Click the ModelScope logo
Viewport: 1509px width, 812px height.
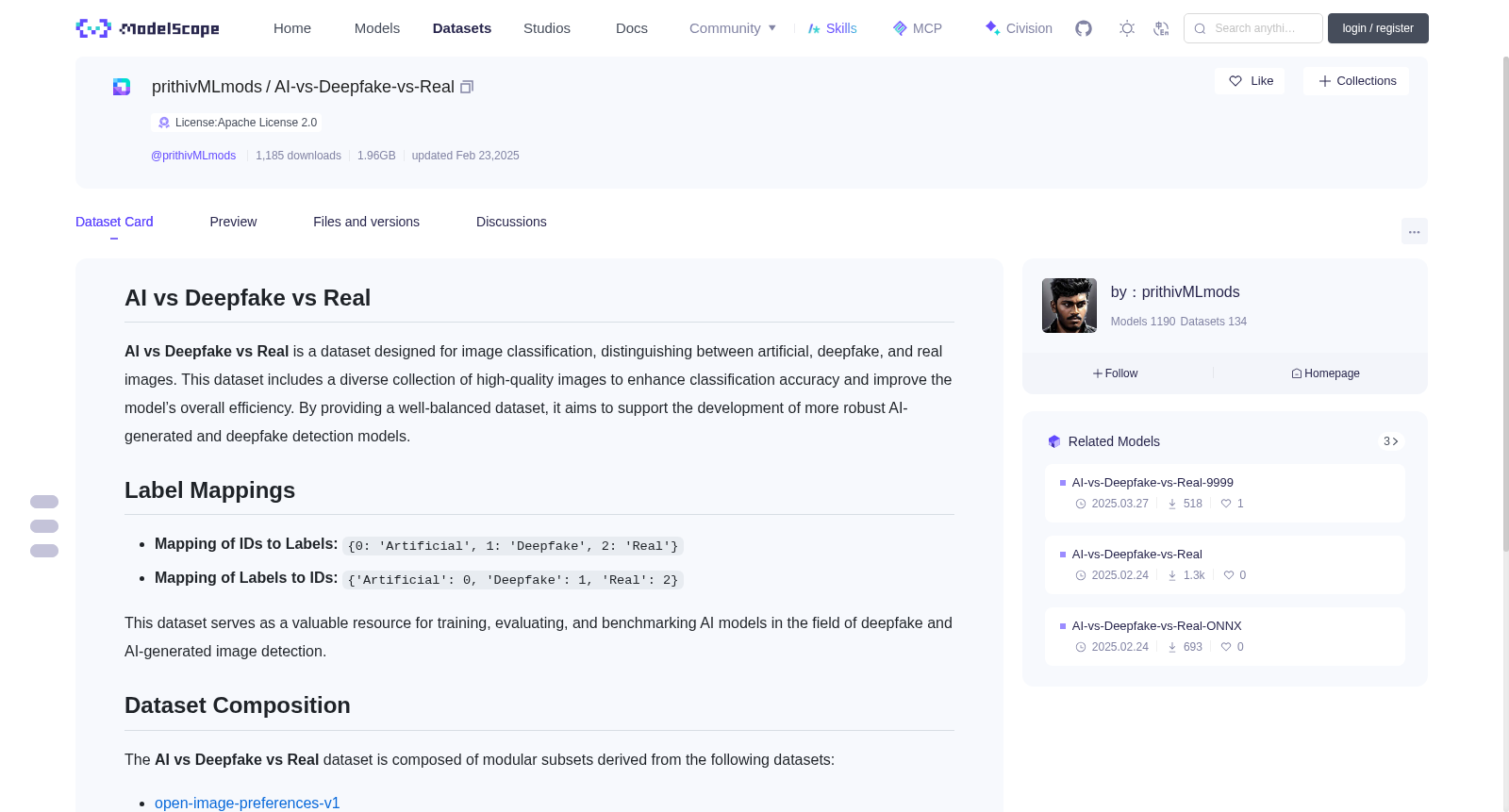coord(147,28)
